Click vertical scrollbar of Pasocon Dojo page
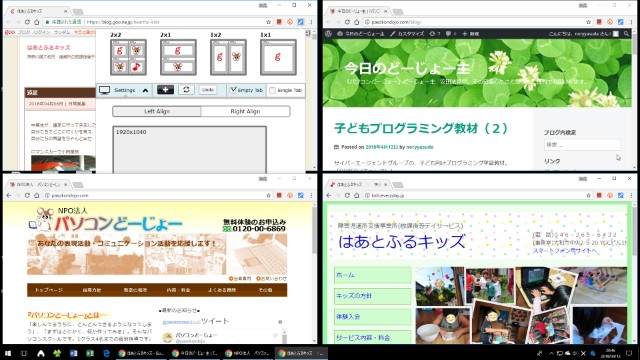Image resolution: width=640 pixels, height=360 pixels. pyautogui.click(x=314, y=273)
